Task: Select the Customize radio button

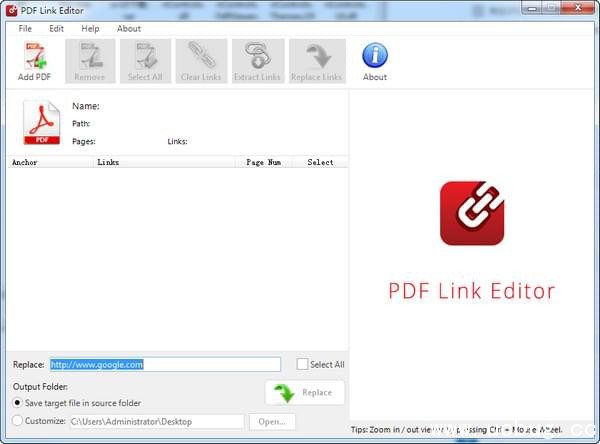Action: (x=17, y=420)
